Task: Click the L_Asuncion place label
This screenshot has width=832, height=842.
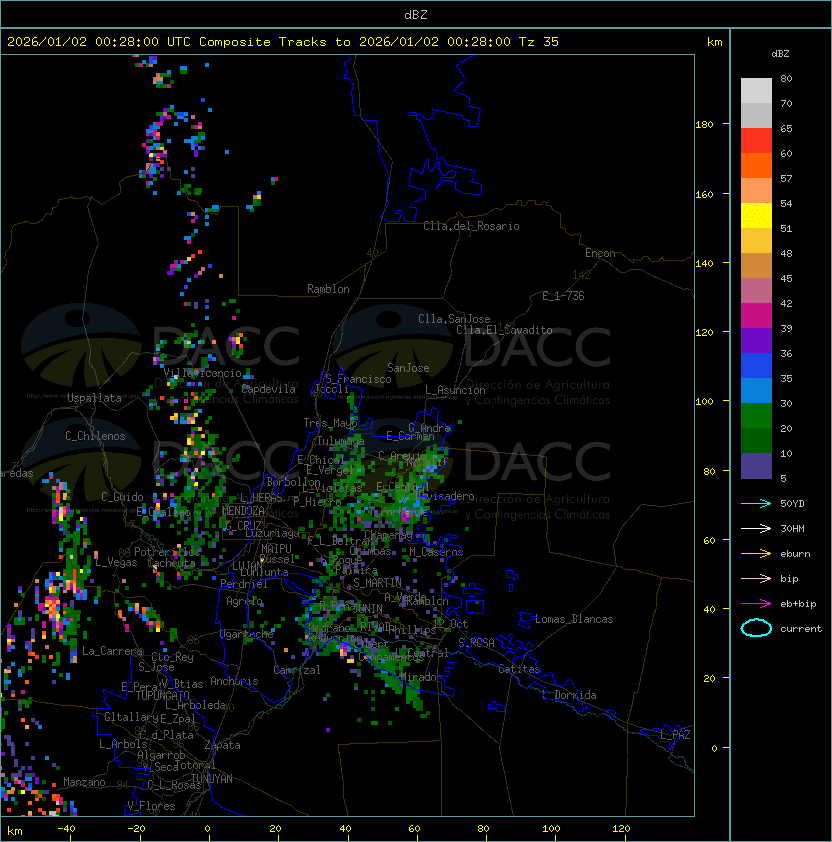Action: coord(455,390)
